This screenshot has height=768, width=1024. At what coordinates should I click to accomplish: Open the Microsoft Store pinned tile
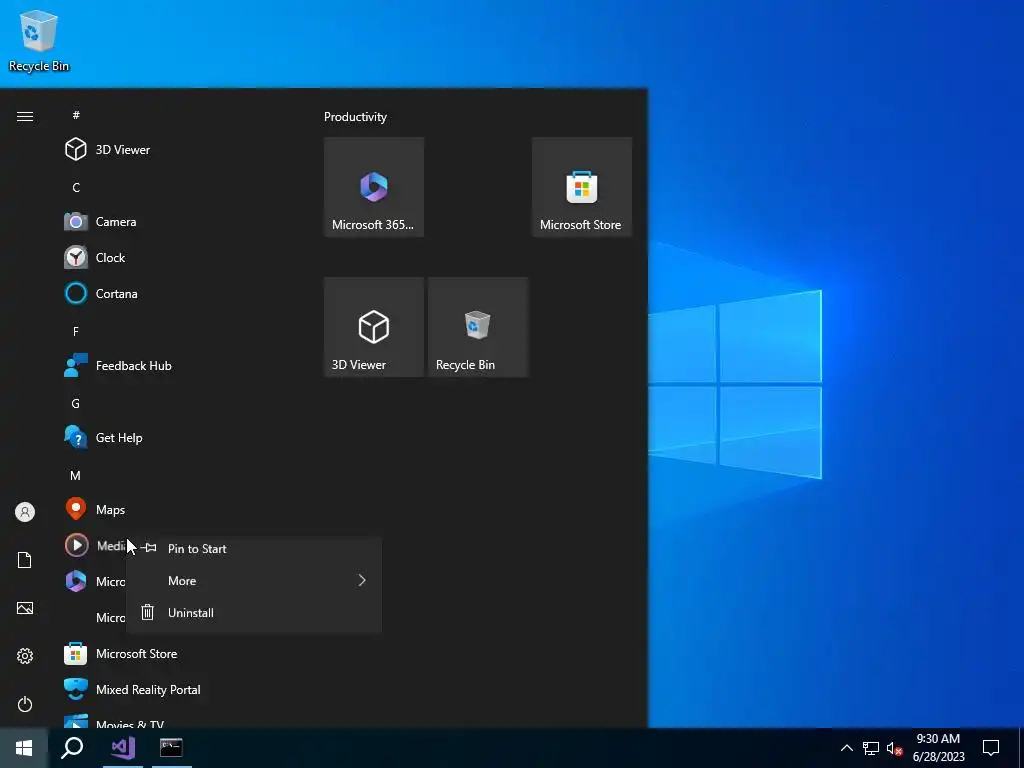pyautogui.click(x=582, y=187)
